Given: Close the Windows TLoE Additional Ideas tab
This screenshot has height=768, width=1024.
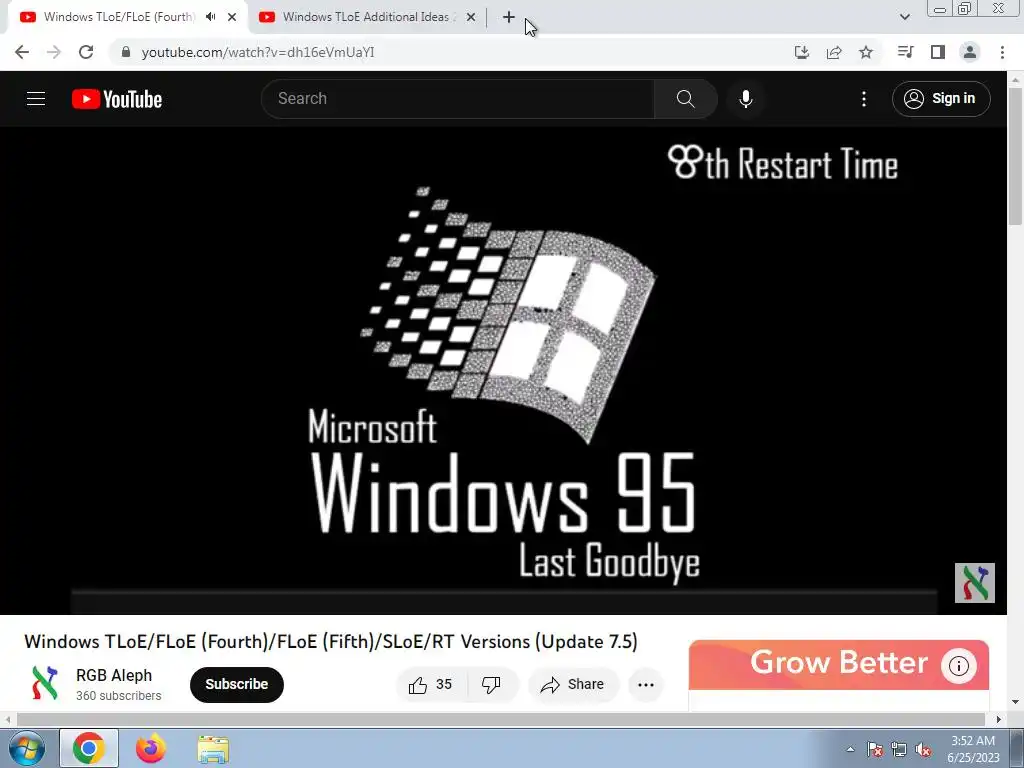Looking at the screenshot, I should [470, 18].
